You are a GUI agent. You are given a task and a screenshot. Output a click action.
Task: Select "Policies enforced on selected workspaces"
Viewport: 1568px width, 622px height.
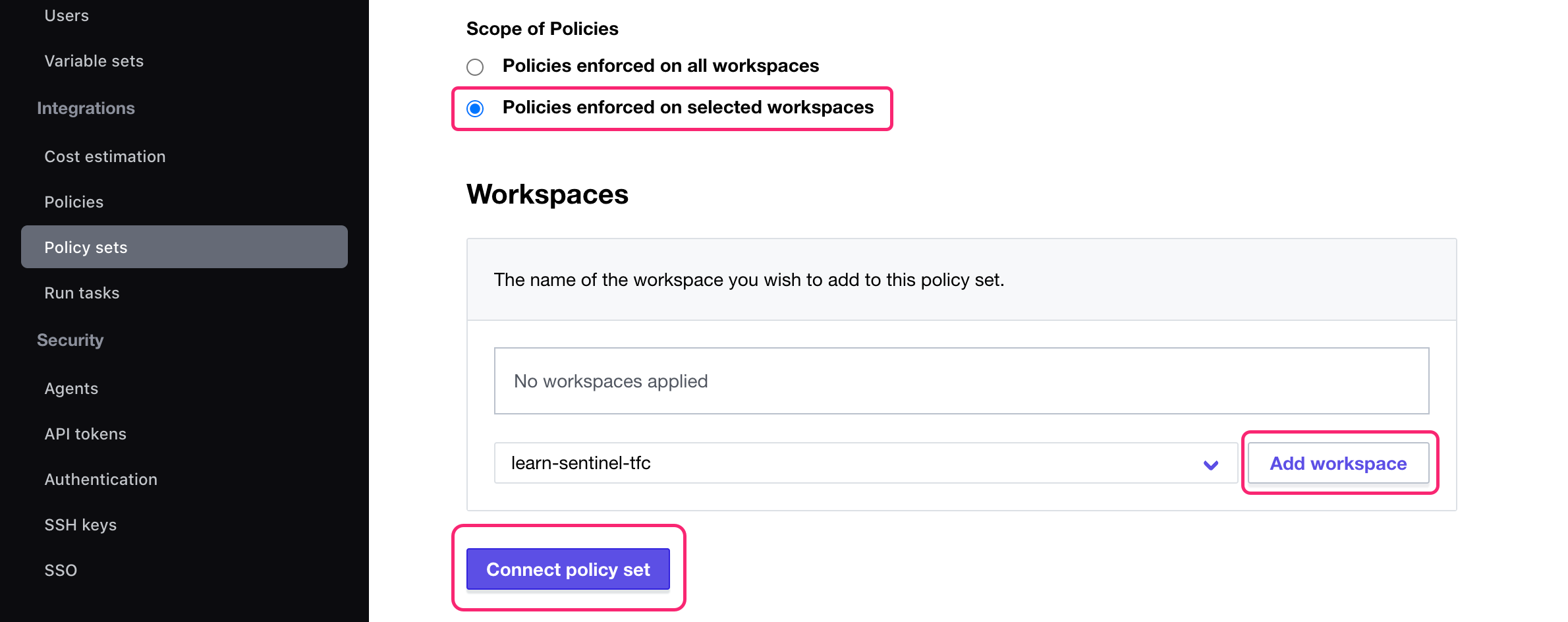coord(476,108)
